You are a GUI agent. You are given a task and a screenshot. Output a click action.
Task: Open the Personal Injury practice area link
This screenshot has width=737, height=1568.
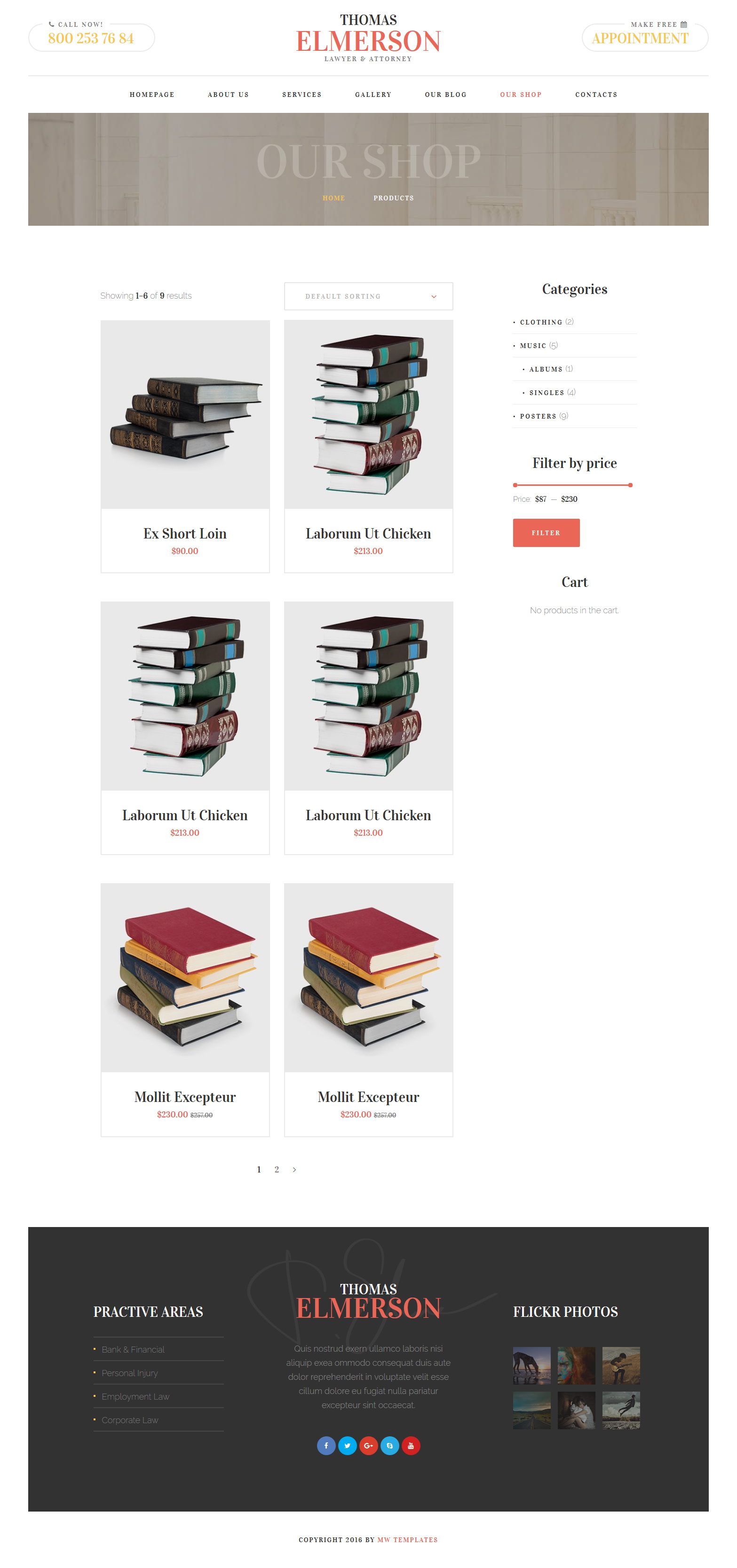(130, 1373)
